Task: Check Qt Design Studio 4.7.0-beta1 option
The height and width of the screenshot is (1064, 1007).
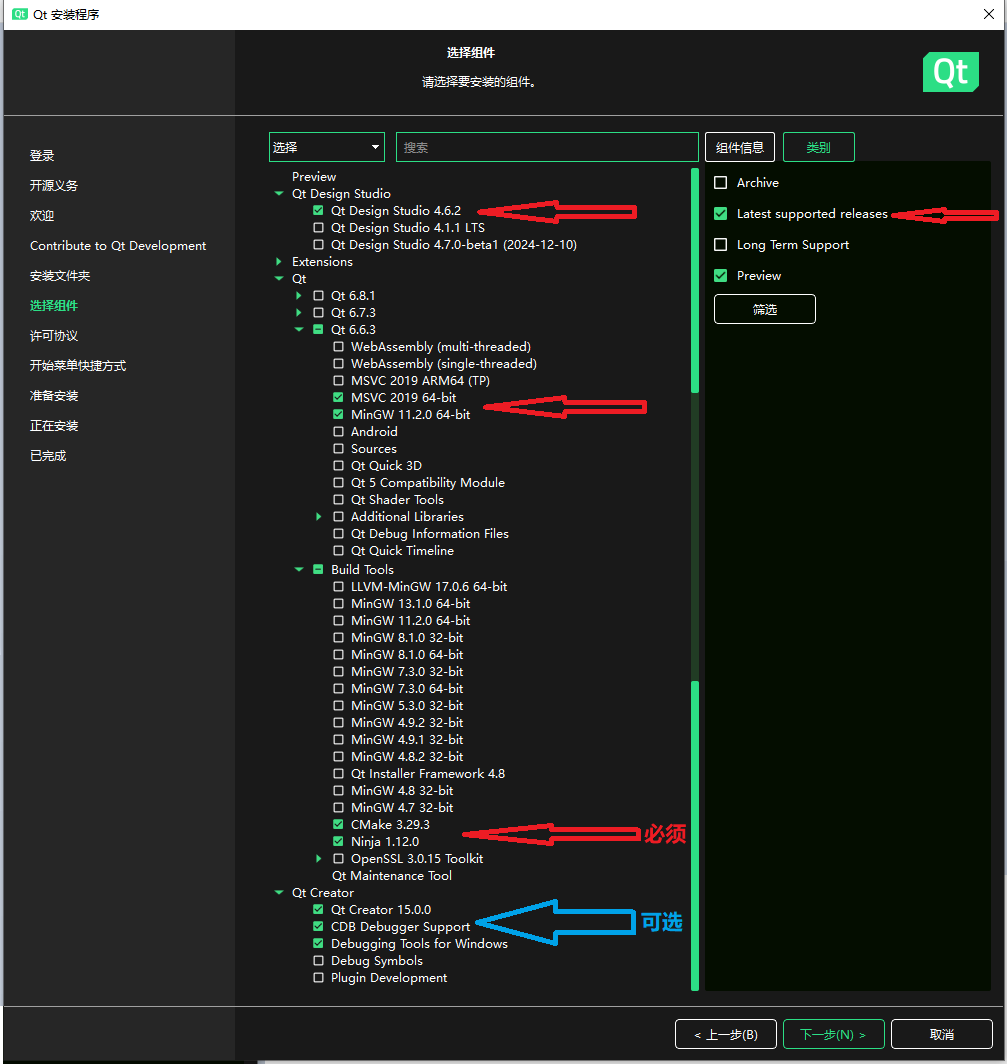Action: click(318, 244)
